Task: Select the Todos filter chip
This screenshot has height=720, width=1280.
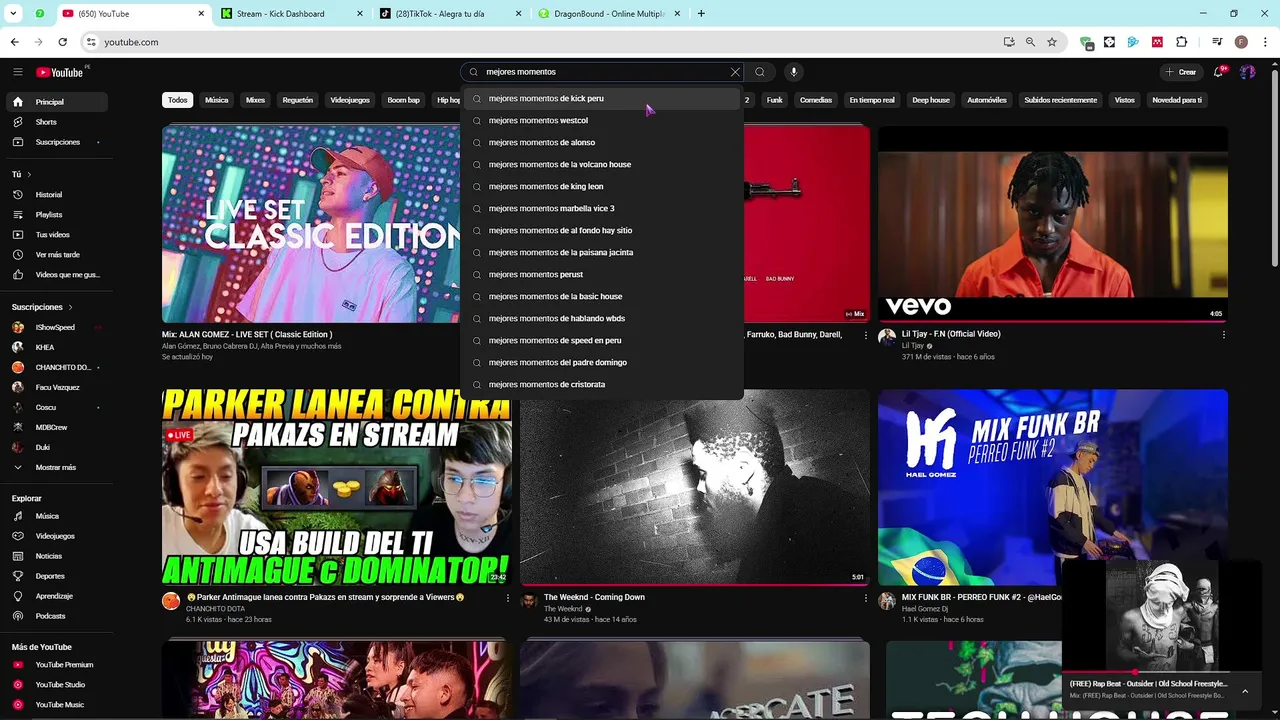Action: [177, 100]
